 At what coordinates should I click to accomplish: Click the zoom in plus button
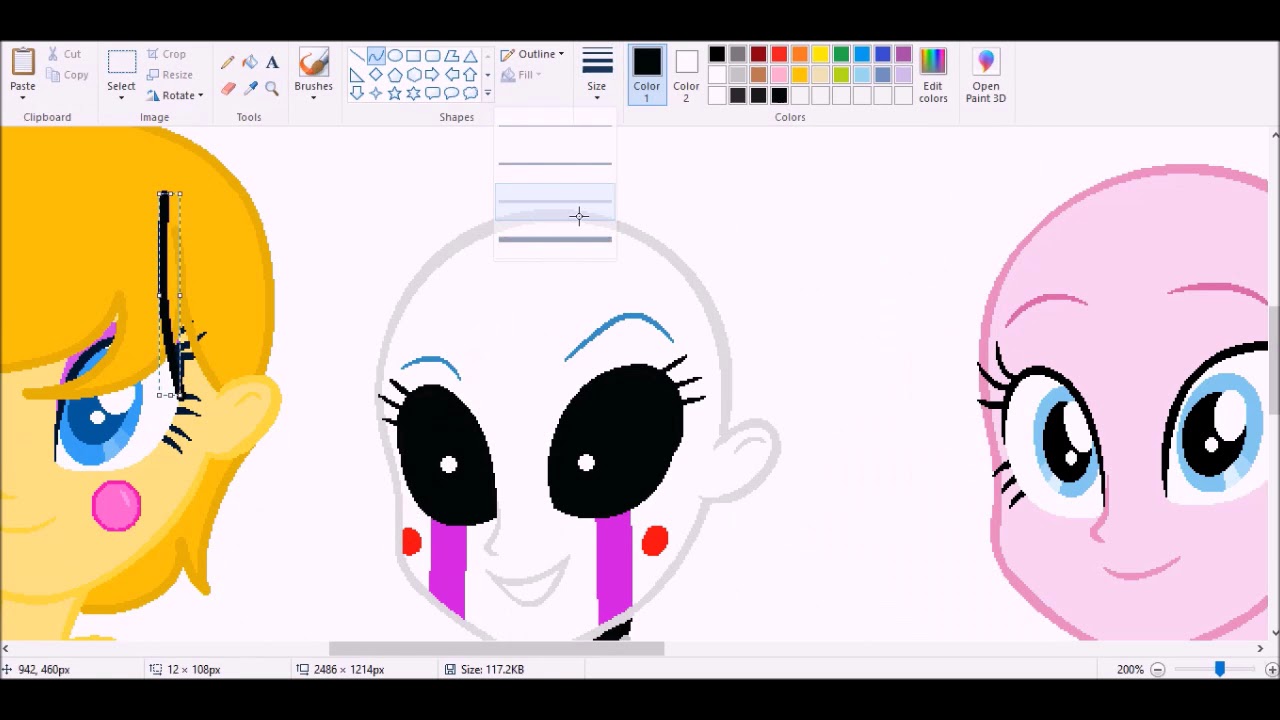point(1272,669)
